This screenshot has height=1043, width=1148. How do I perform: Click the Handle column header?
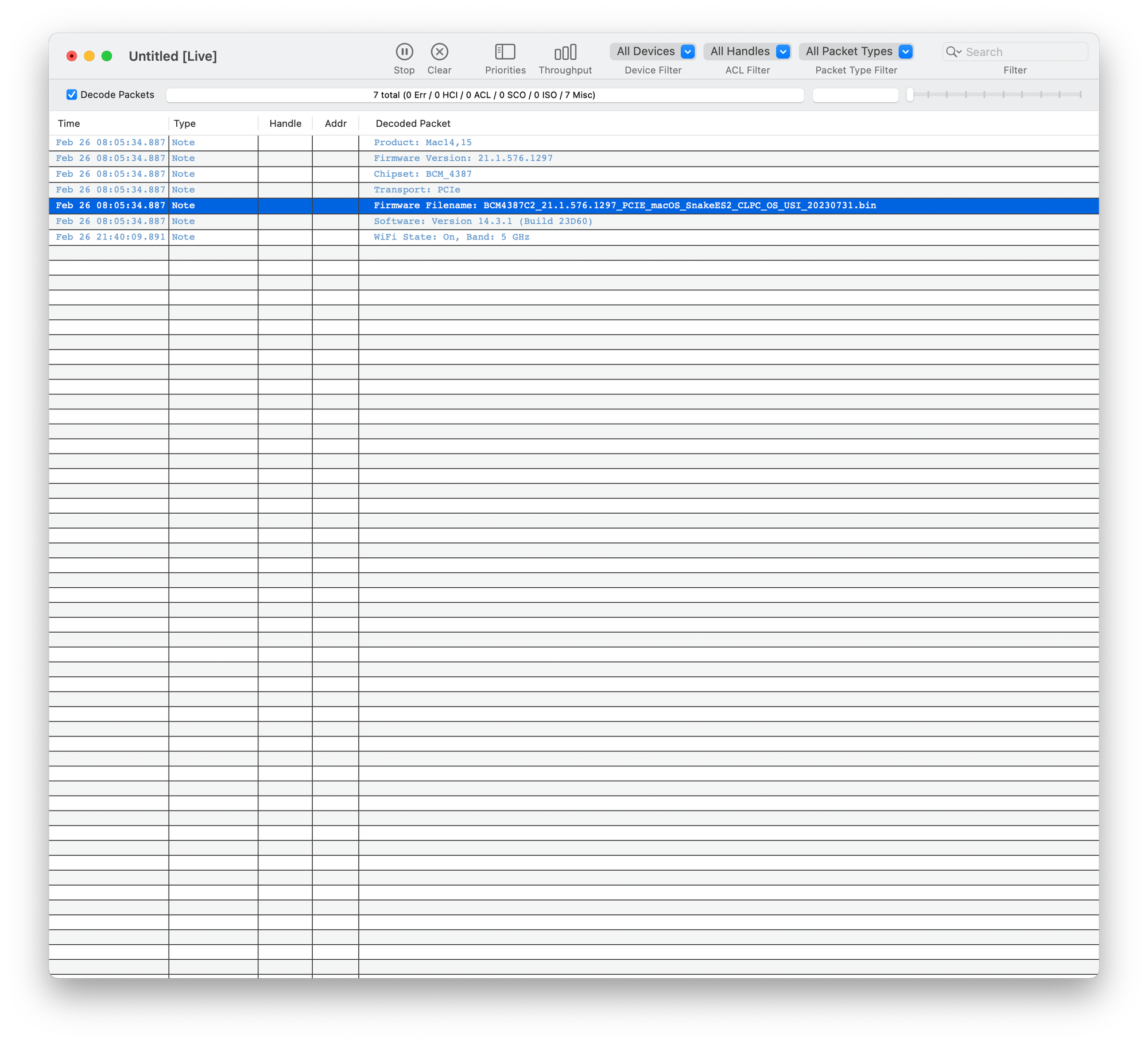click(x=285, y=123)
